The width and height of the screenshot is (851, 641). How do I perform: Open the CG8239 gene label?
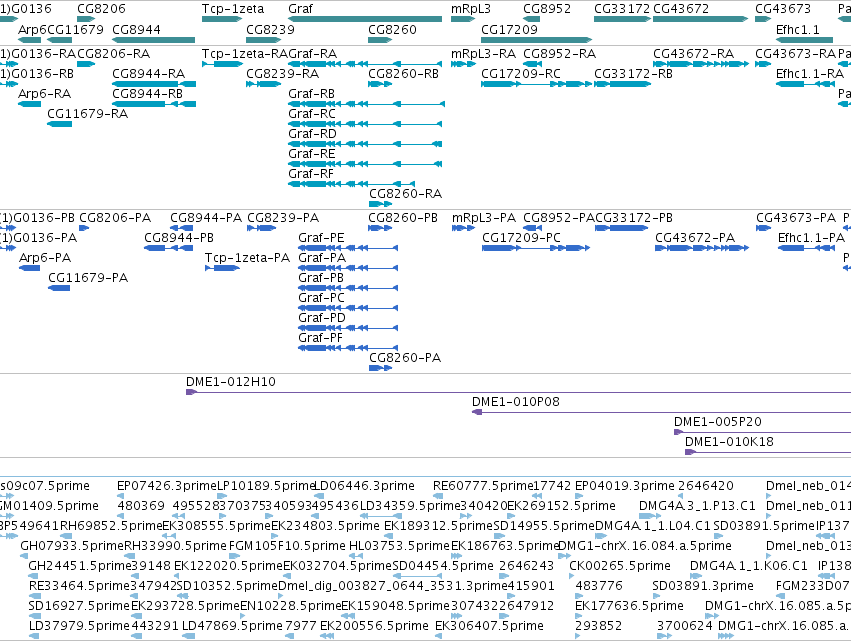coord(270,29)
